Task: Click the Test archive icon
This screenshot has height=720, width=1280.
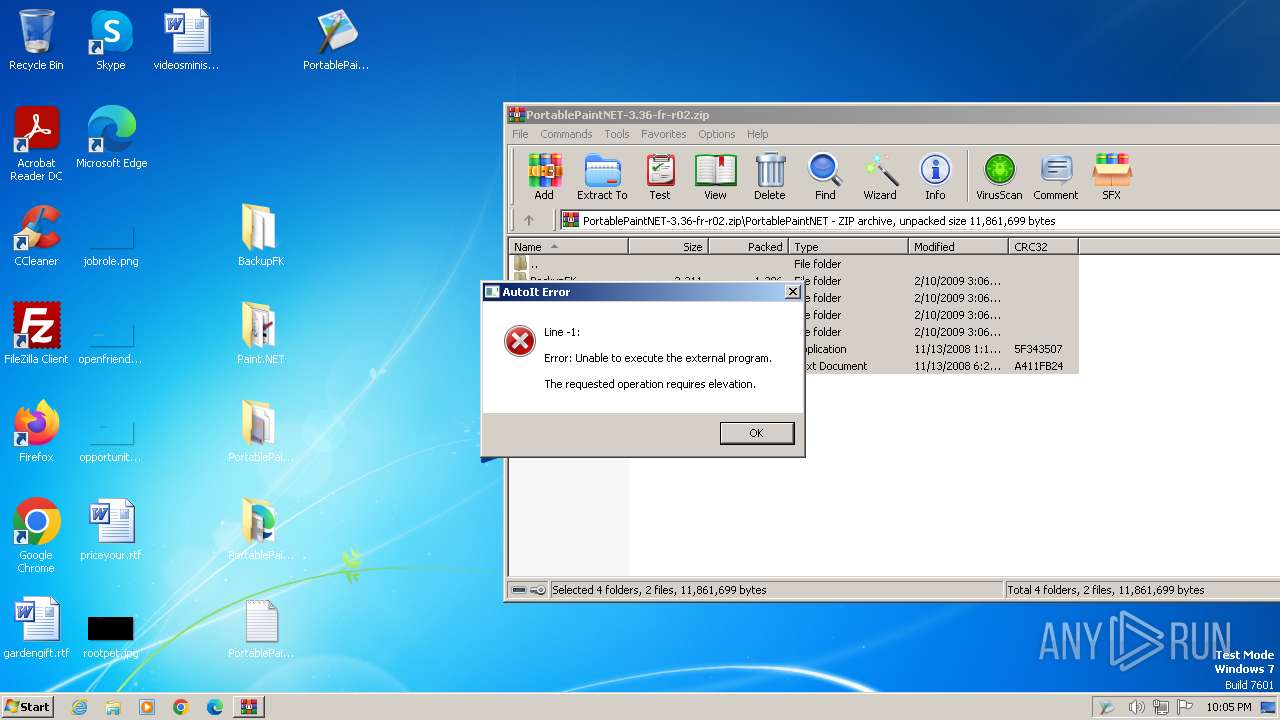Action: click(660, 177)
